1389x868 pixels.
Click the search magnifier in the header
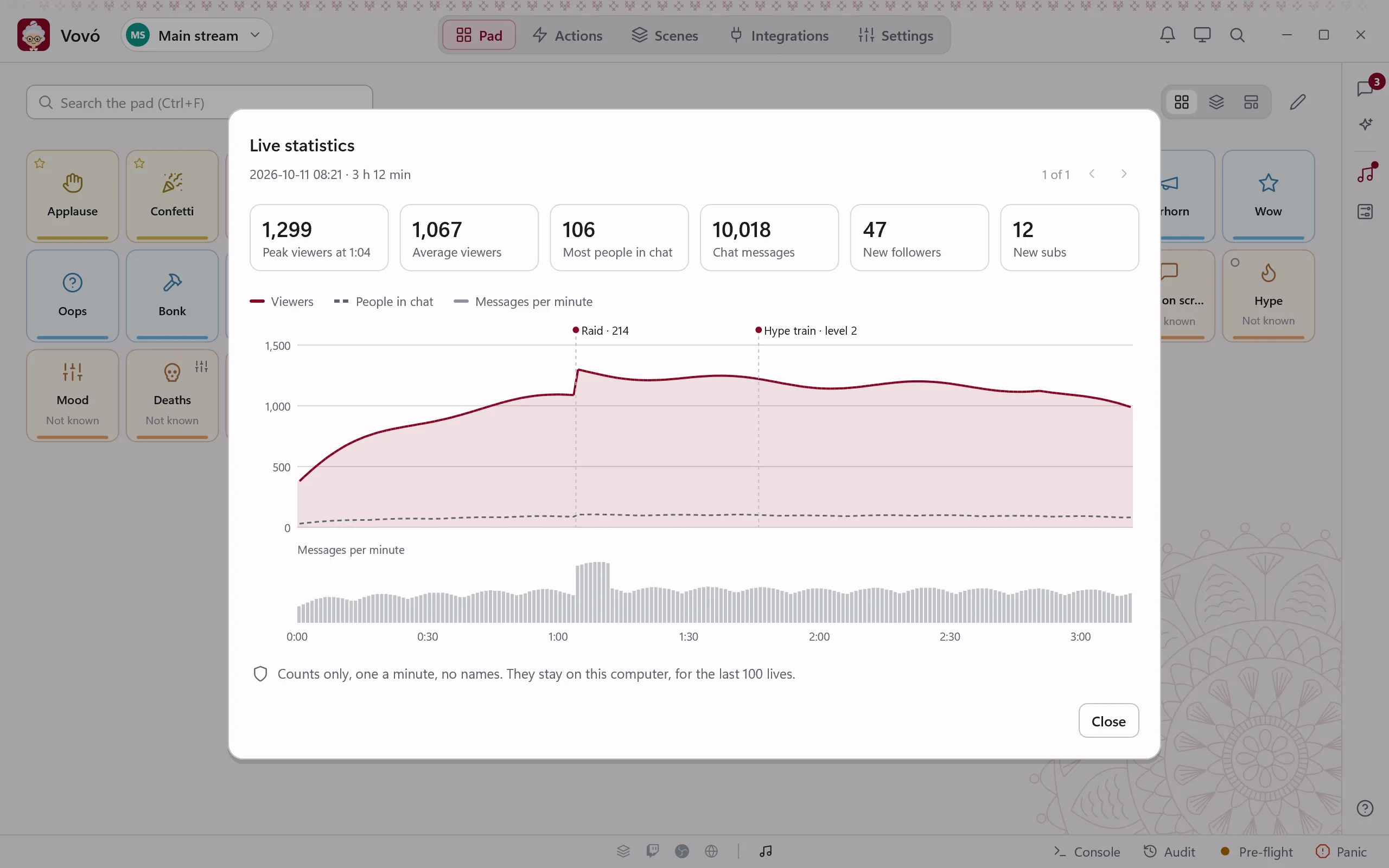tap(1237, 35)
